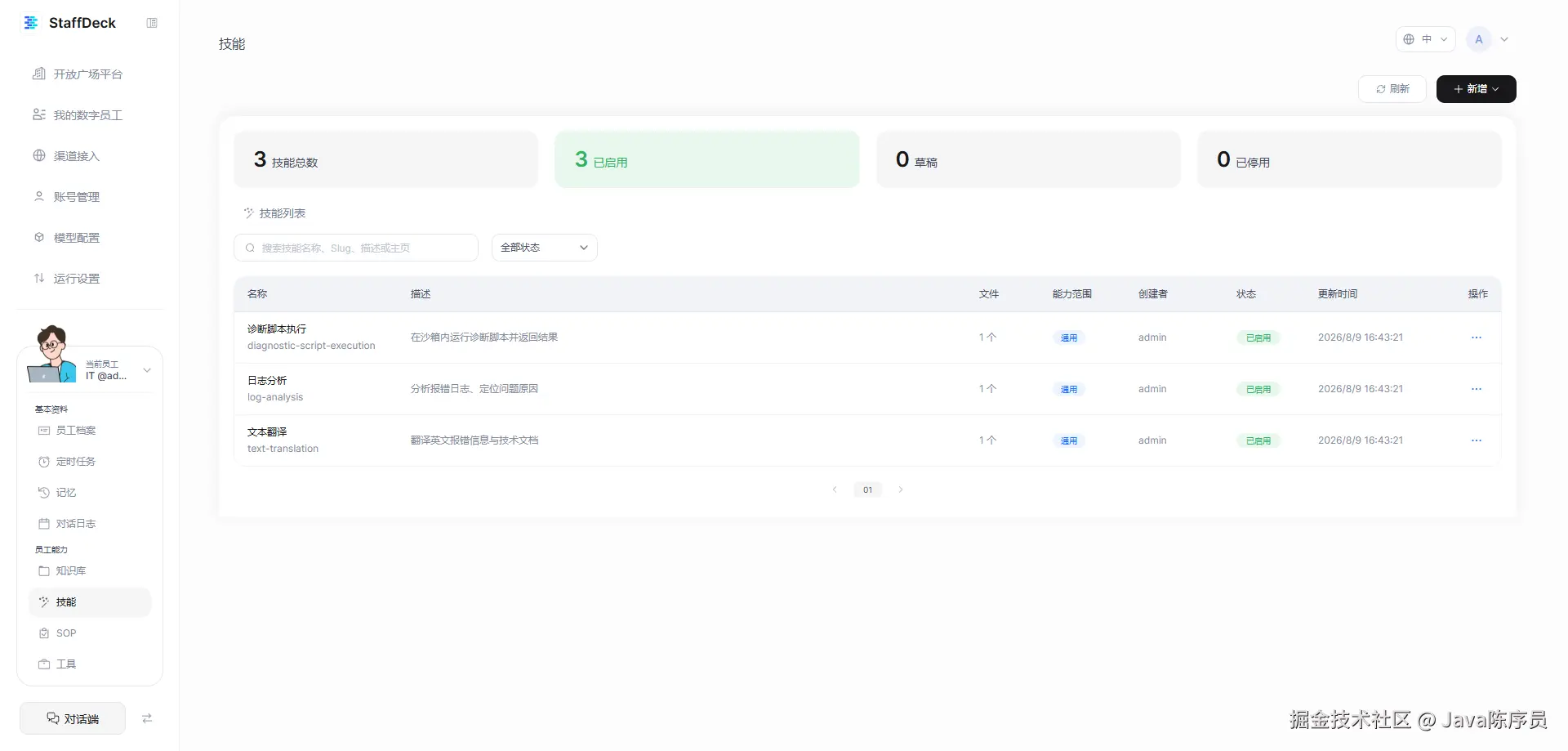
Task: Select the 技能总数 stat card
Action: (385, 159)
